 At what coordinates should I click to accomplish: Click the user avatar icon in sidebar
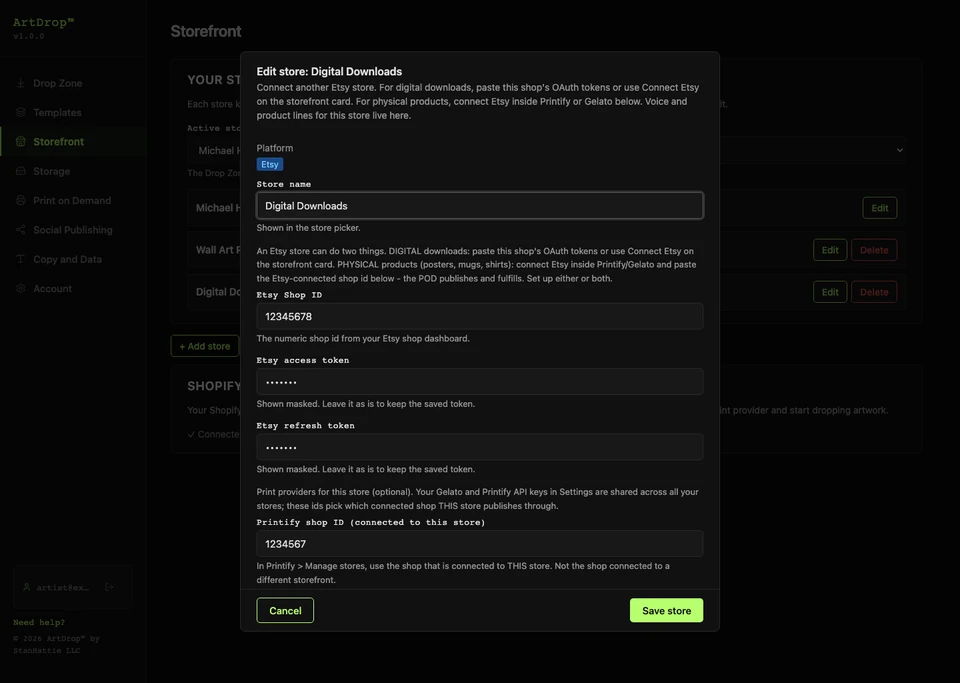[x=26, y=588]
